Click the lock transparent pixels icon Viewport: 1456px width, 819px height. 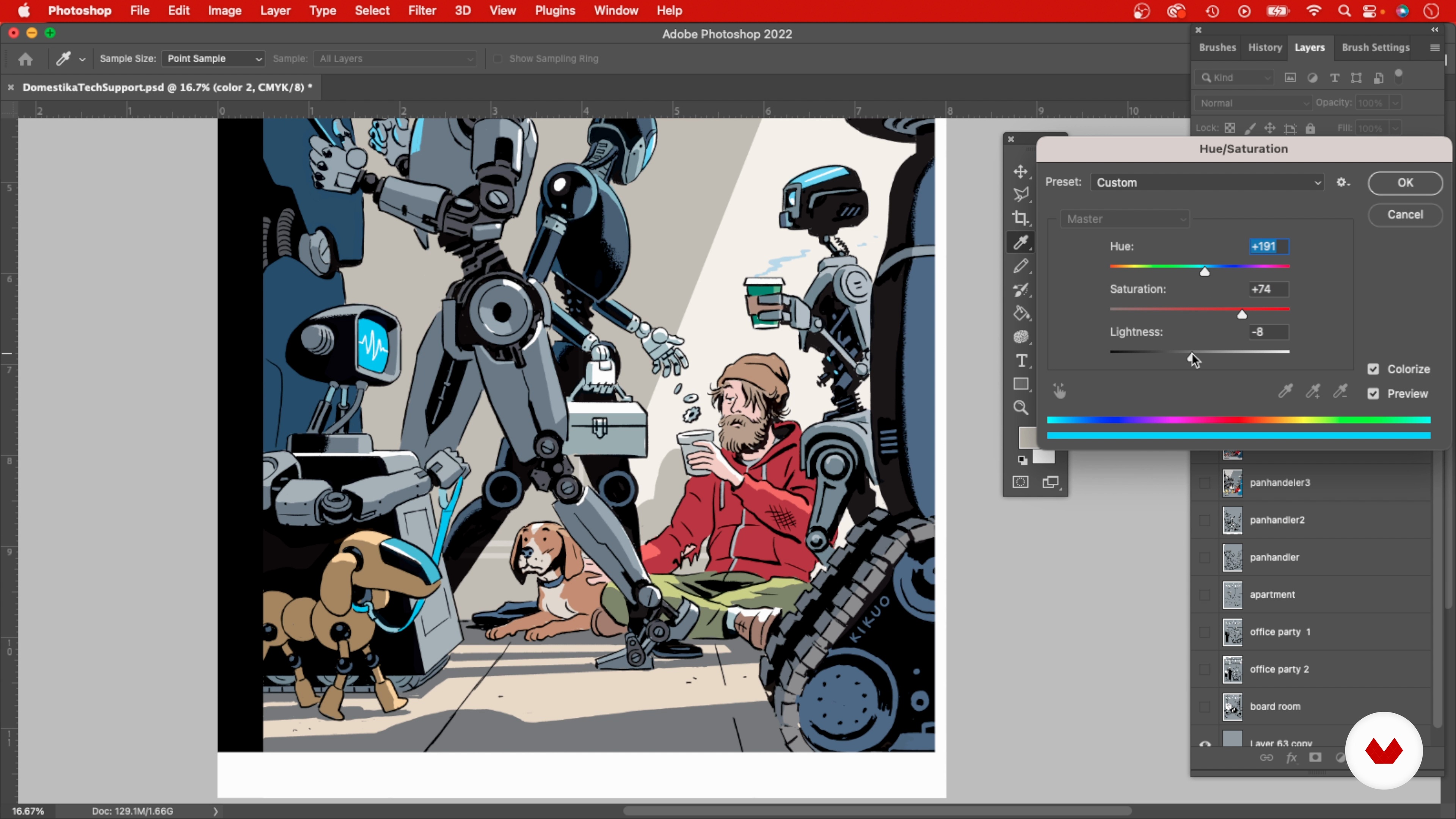(x=1230, y=128)
